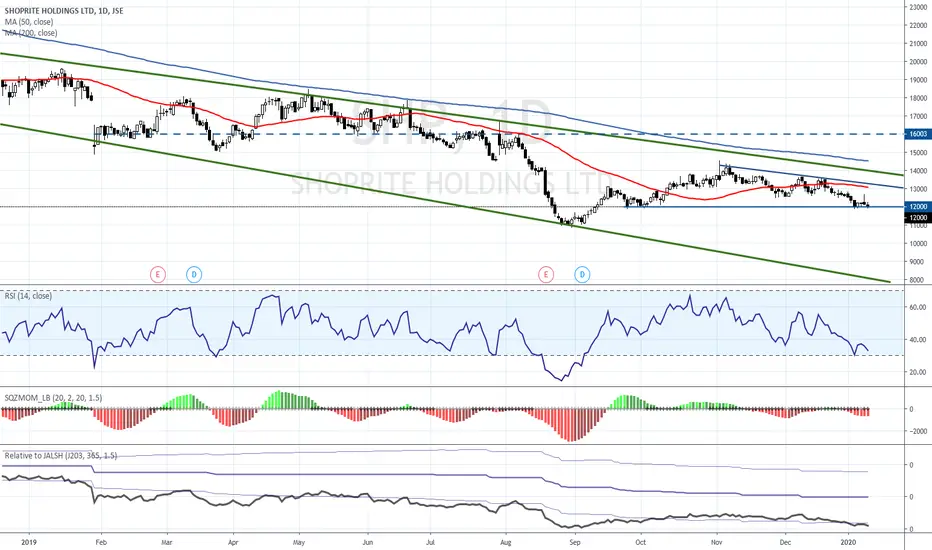
Task: Click the 60.00 RSI axis value
Action: click(918, 307)
